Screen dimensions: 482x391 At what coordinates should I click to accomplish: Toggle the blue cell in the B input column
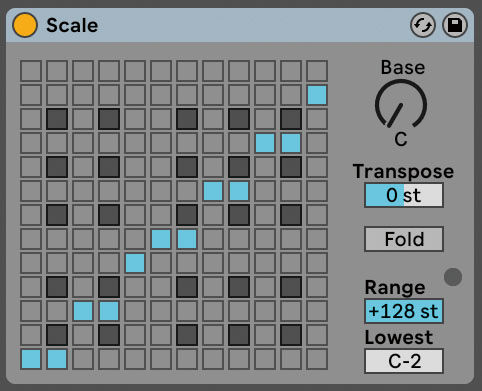click(317, 95)
